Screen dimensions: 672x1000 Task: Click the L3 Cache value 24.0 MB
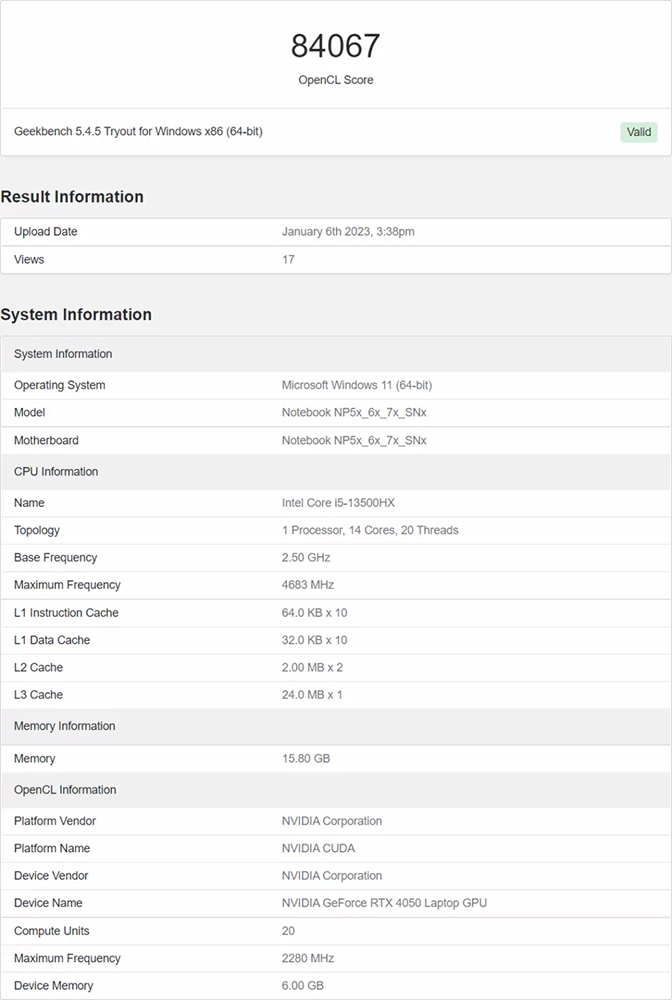tap(312, 695)
